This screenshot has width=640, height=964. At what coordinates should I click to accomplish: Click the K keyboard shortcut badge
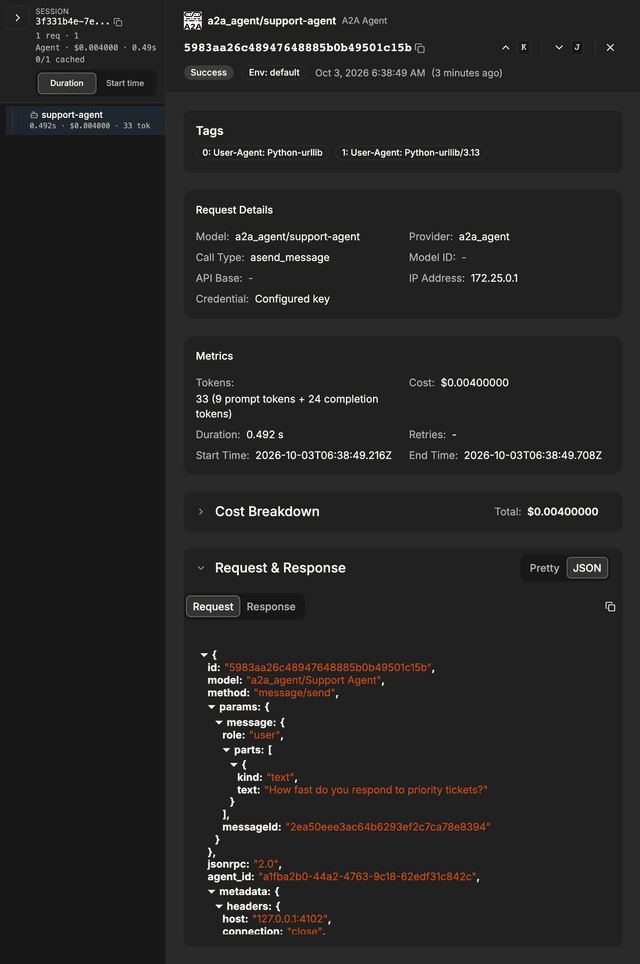(524, 47)
